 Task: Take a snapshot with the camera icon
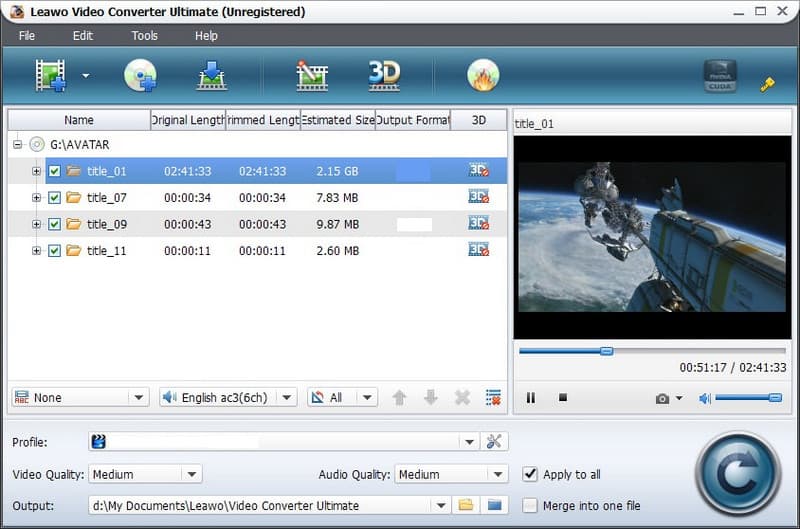pyautogui.click(x=662, y=398)
